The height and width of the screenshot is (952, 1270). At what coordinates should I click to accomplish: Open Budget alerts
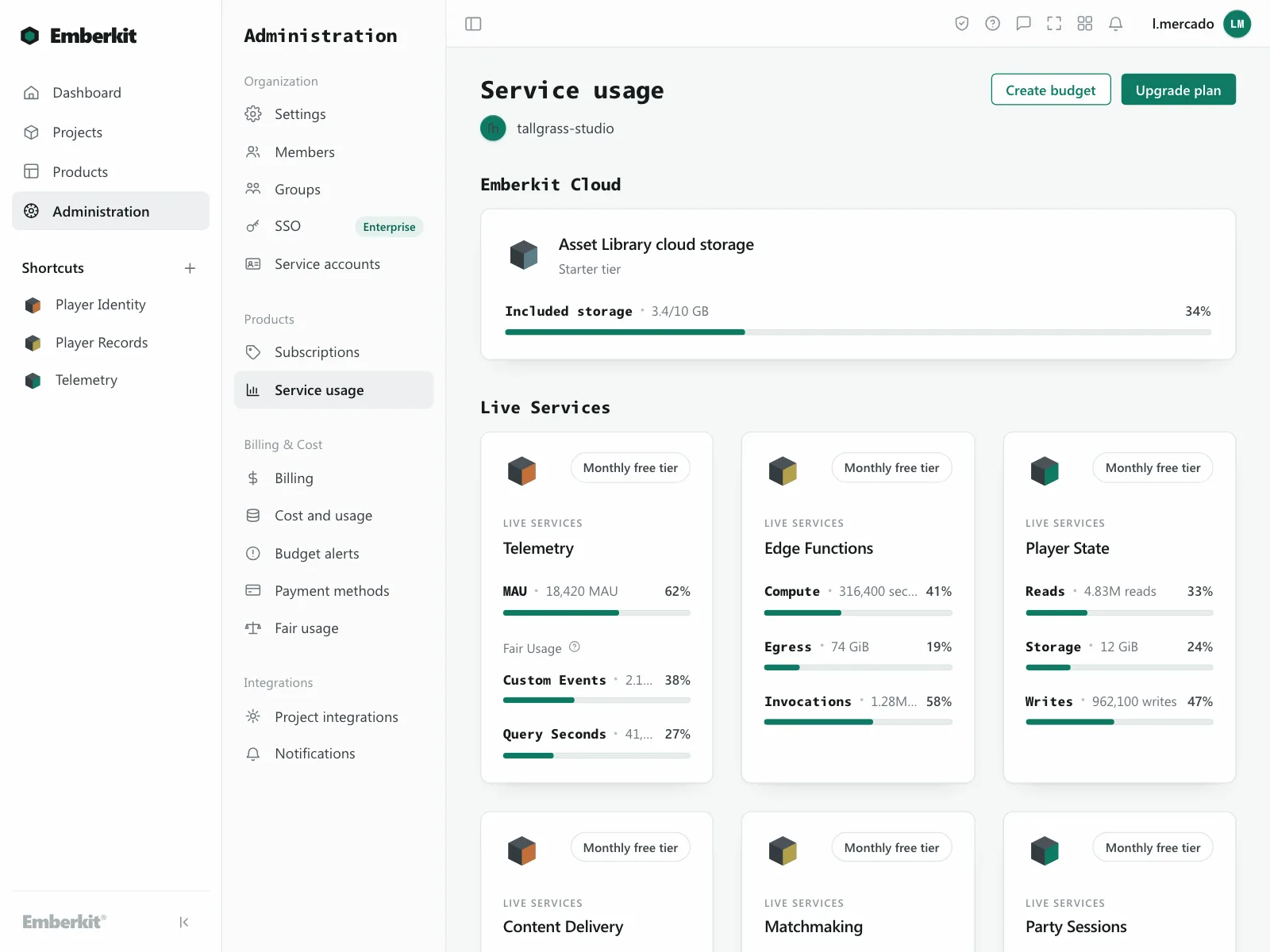pos(333,554)
